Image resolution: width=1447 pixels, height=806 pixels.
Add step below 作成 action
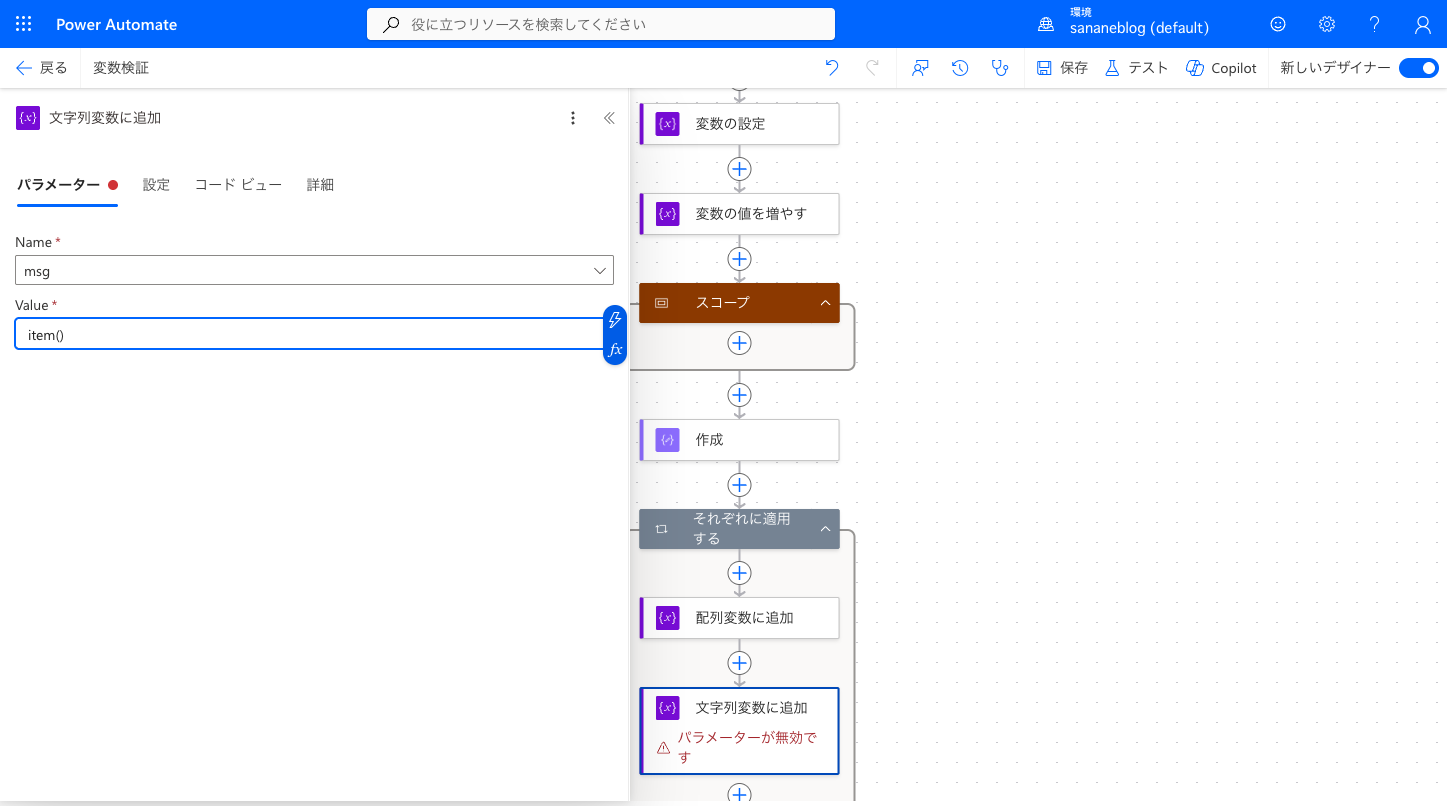click(739, 485)
